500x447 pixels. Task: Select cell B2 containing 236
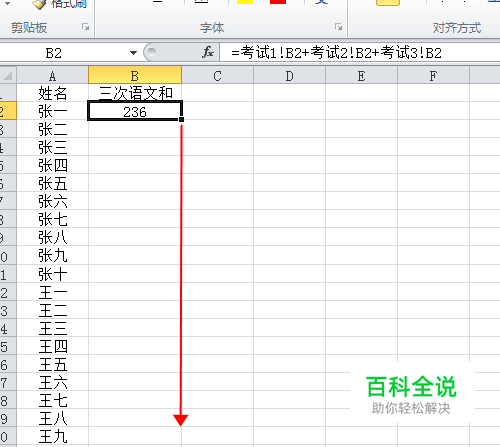pos(135,111)
